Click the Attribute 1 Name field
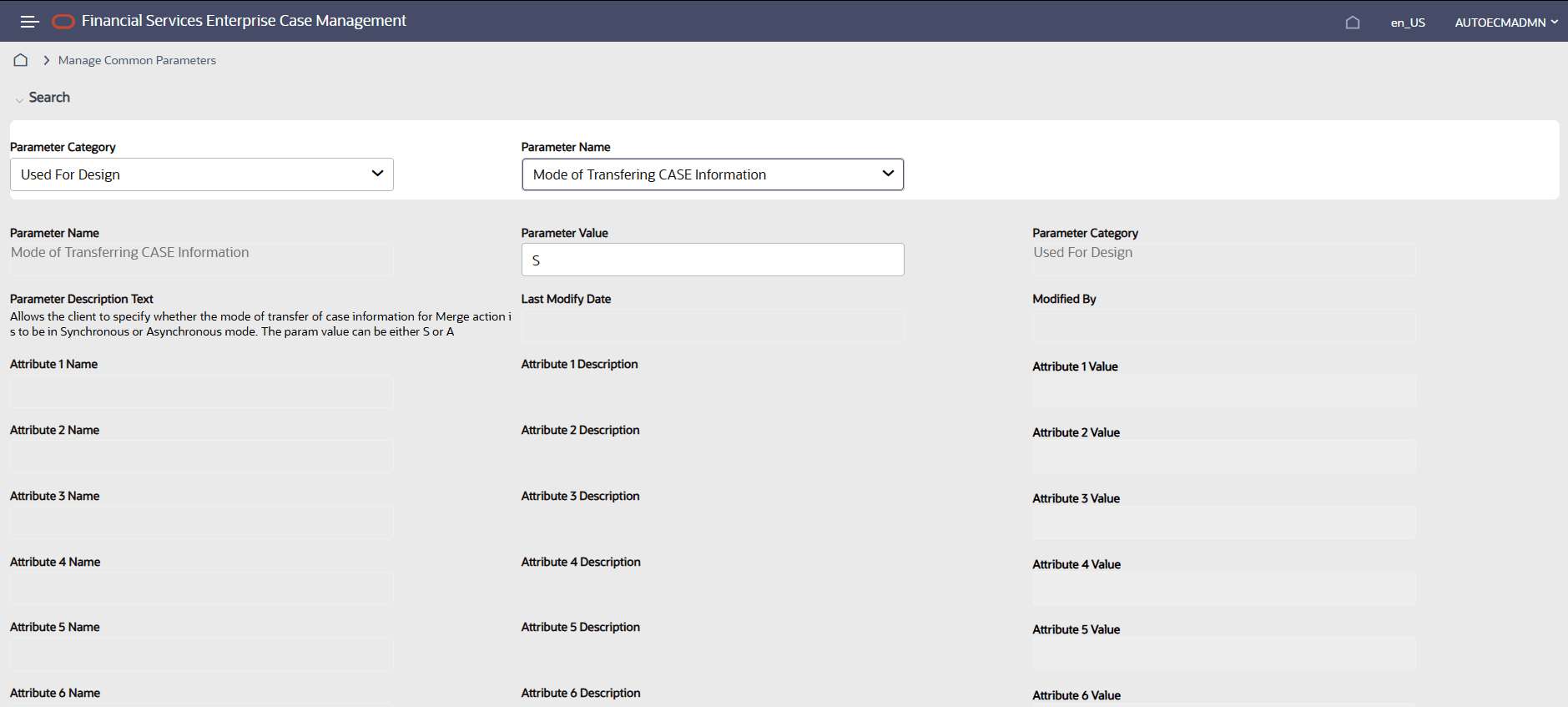 (202, 391)
